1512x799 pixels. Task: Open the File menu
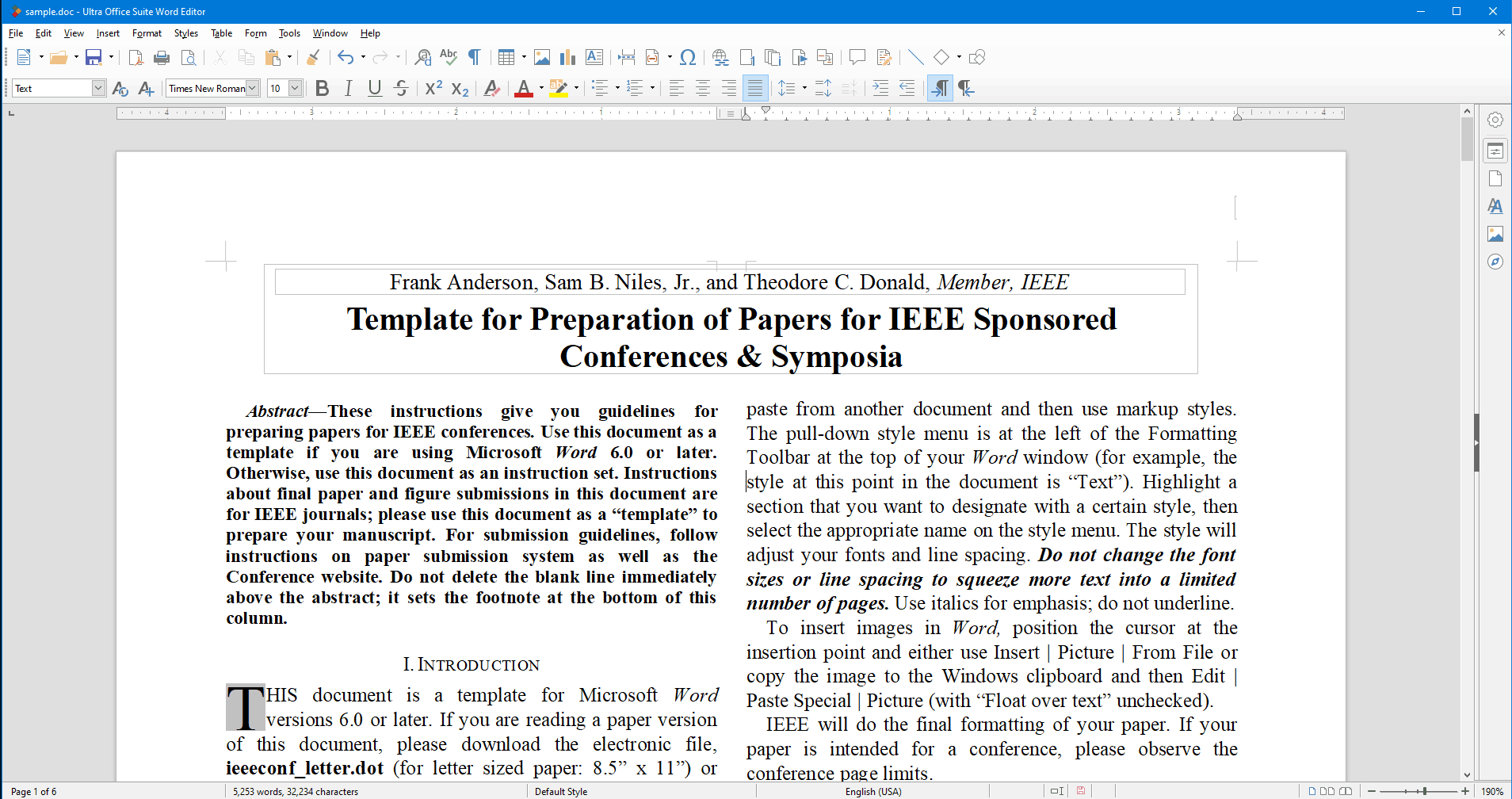(x=16, y=33)
